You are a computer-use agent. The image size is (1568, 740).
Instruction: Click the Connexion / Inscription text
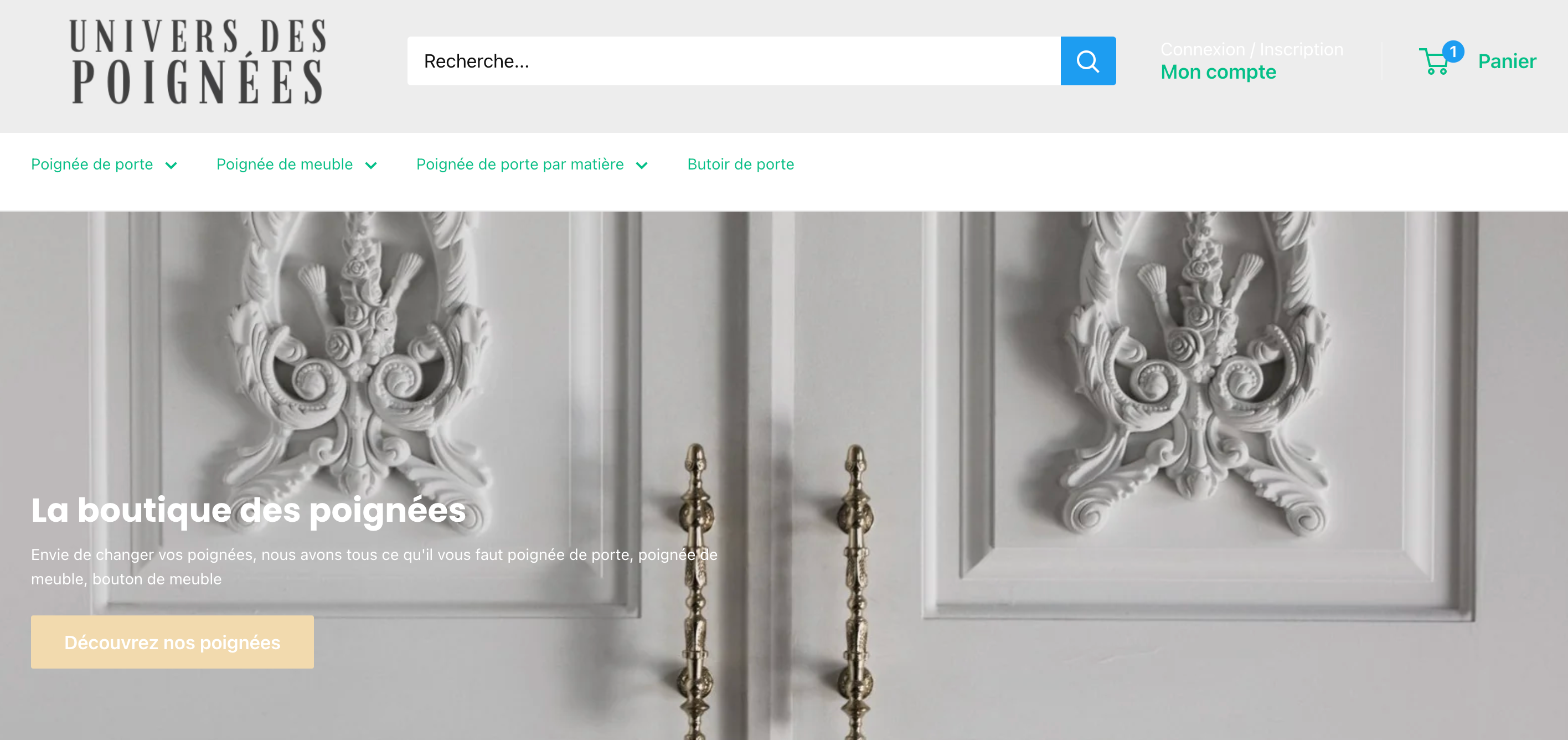point(1251,49)
